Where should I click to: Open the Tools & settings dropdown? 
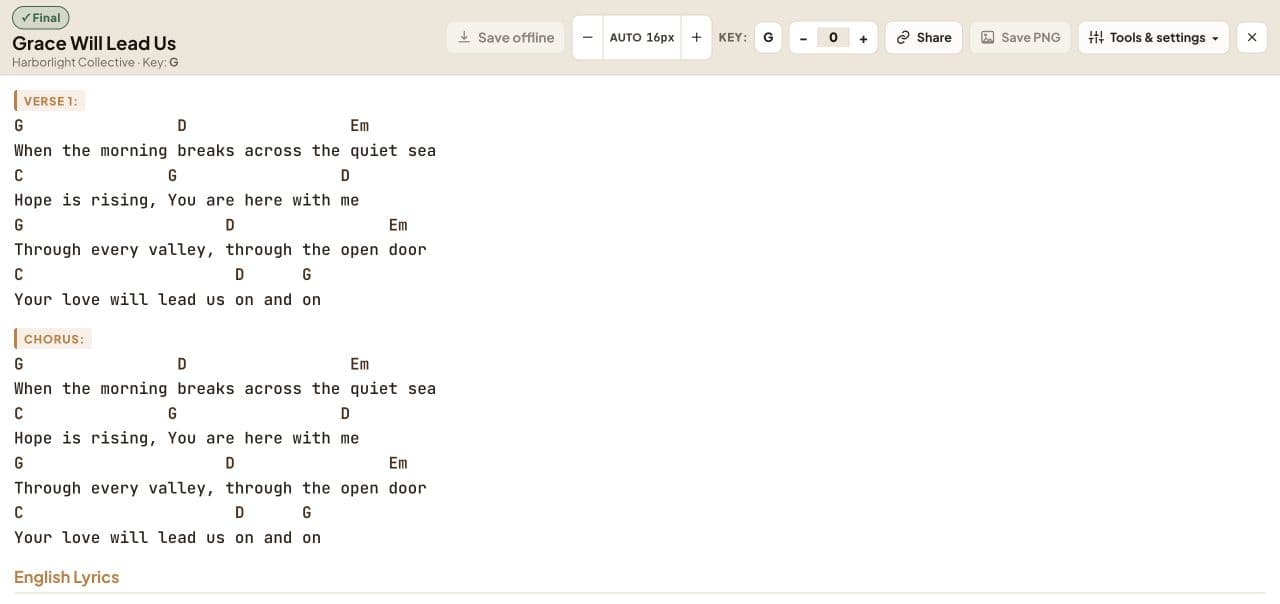tap(1154, 37)
